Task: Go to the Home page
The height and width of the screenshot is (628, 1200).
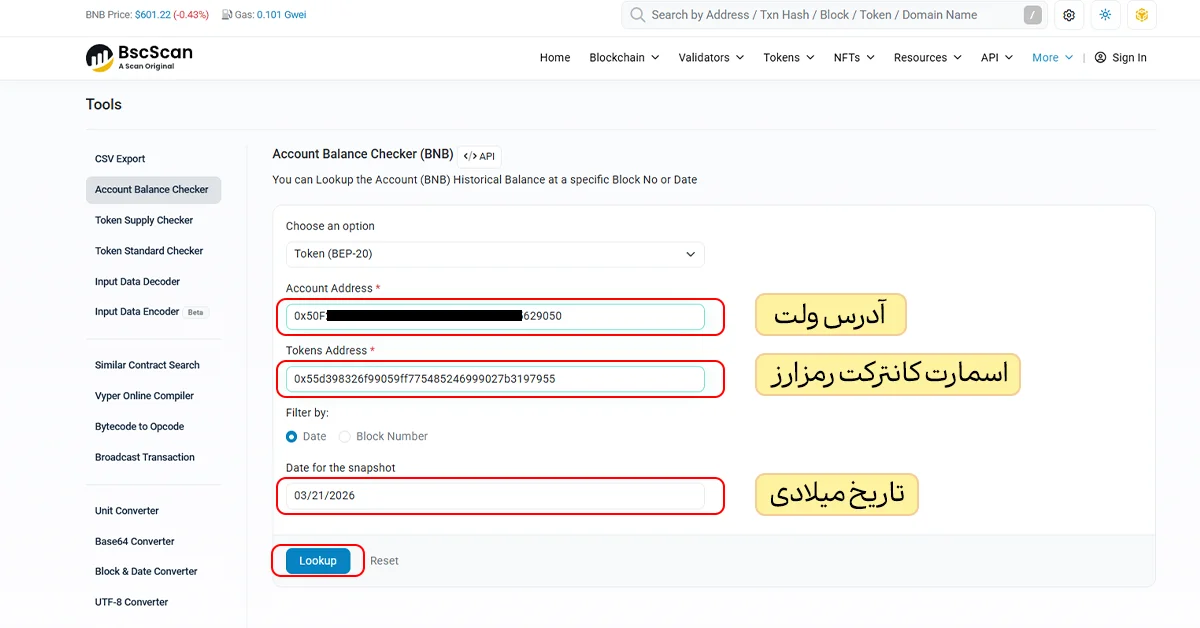Action: [555, 58]
